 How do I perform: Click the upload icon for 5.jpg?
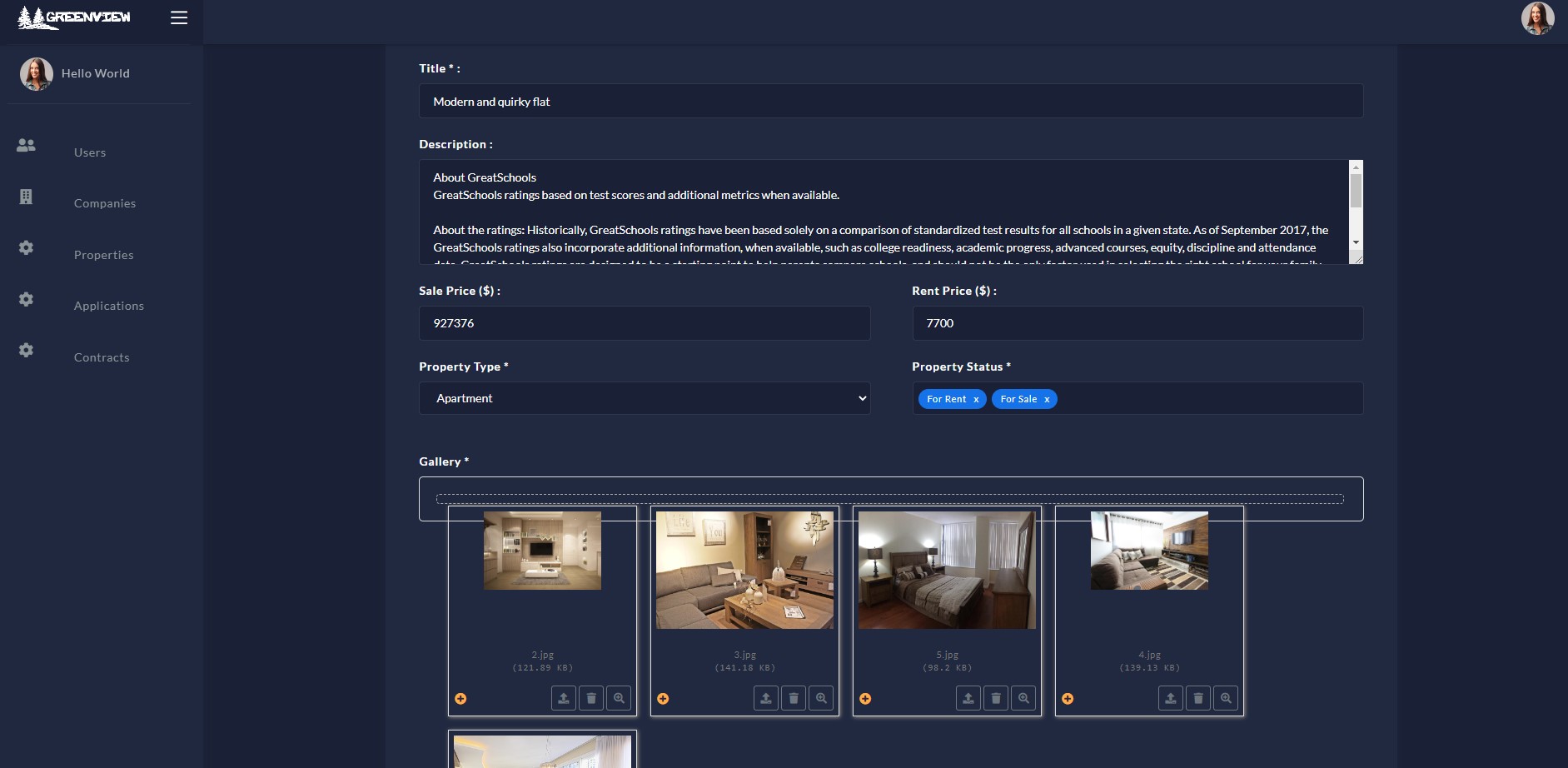click(968, 698)
